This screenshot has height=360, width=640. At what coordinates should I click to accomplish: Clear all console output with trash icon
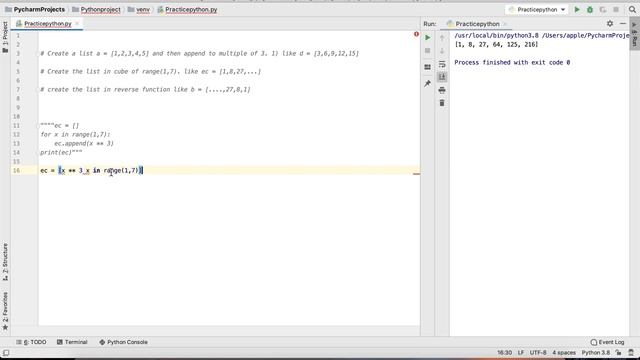(x=442, y=103)
